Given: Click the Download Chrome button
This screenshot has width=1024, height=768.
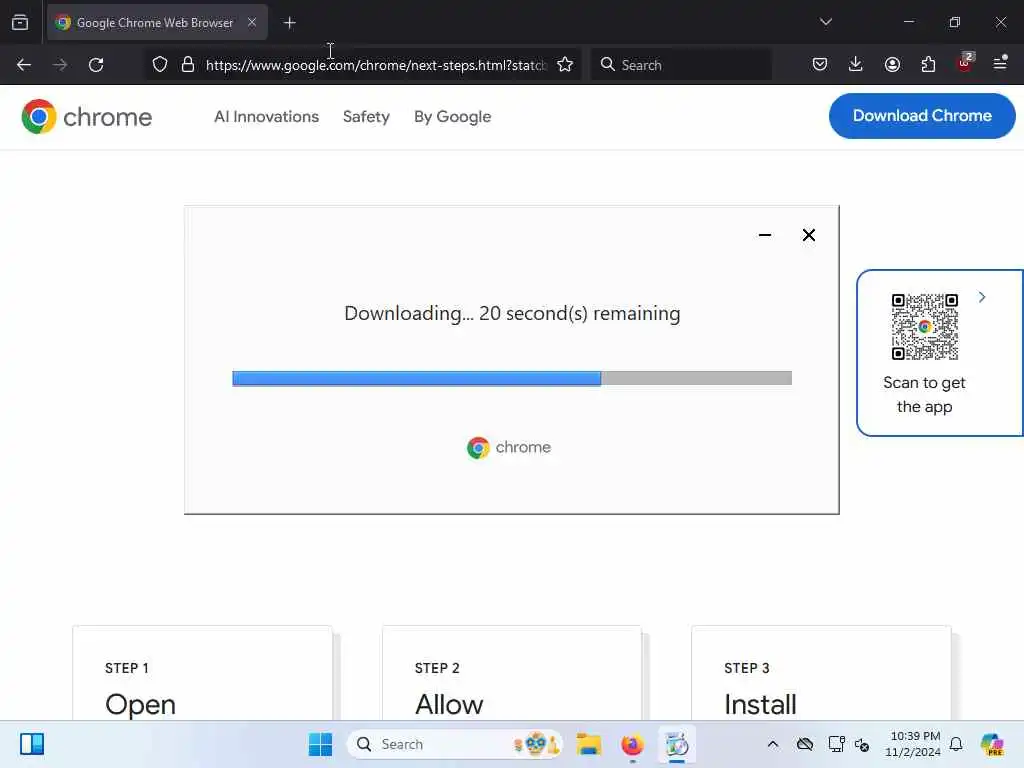Looking at the screenshot, I should click(x=922, y=116).
